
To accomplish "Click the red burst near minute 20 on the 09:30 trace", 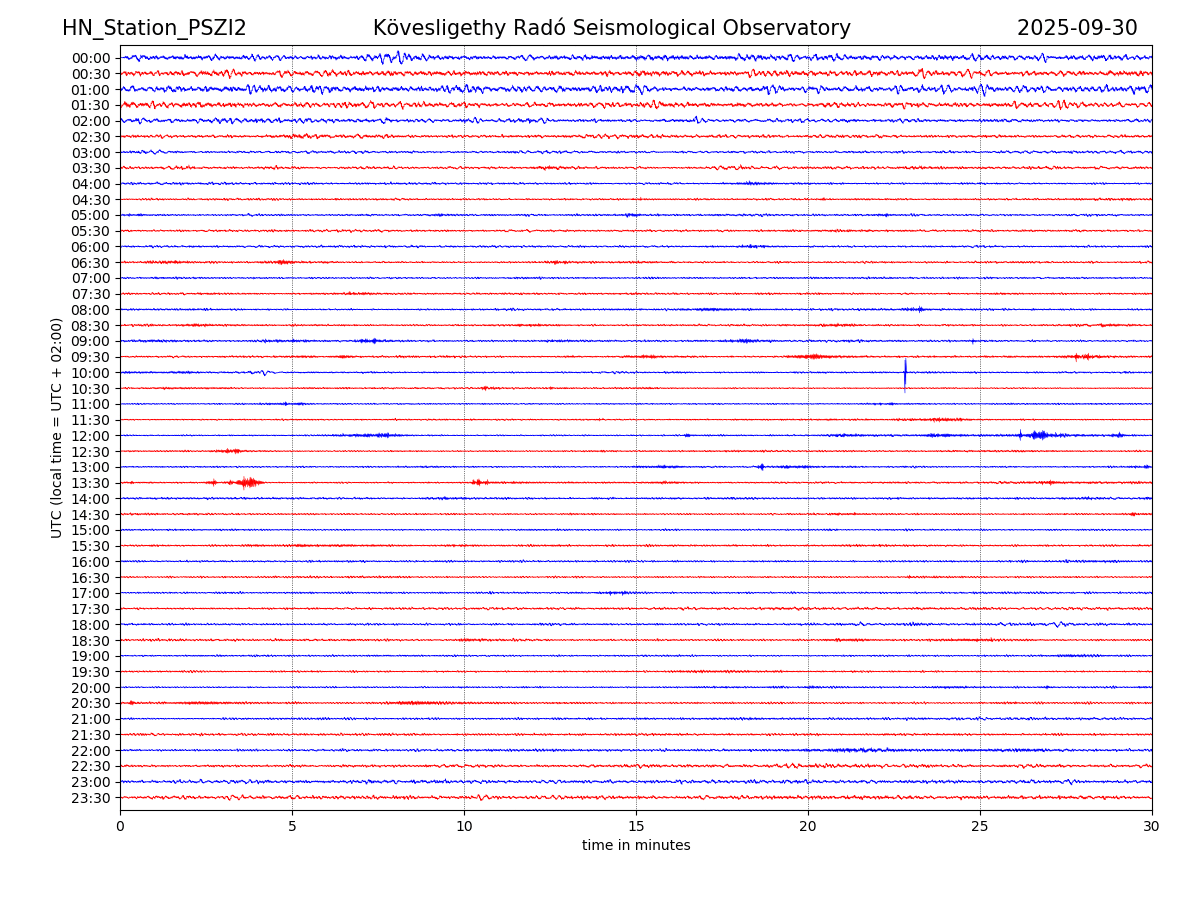I will click(x=812, y=357).
